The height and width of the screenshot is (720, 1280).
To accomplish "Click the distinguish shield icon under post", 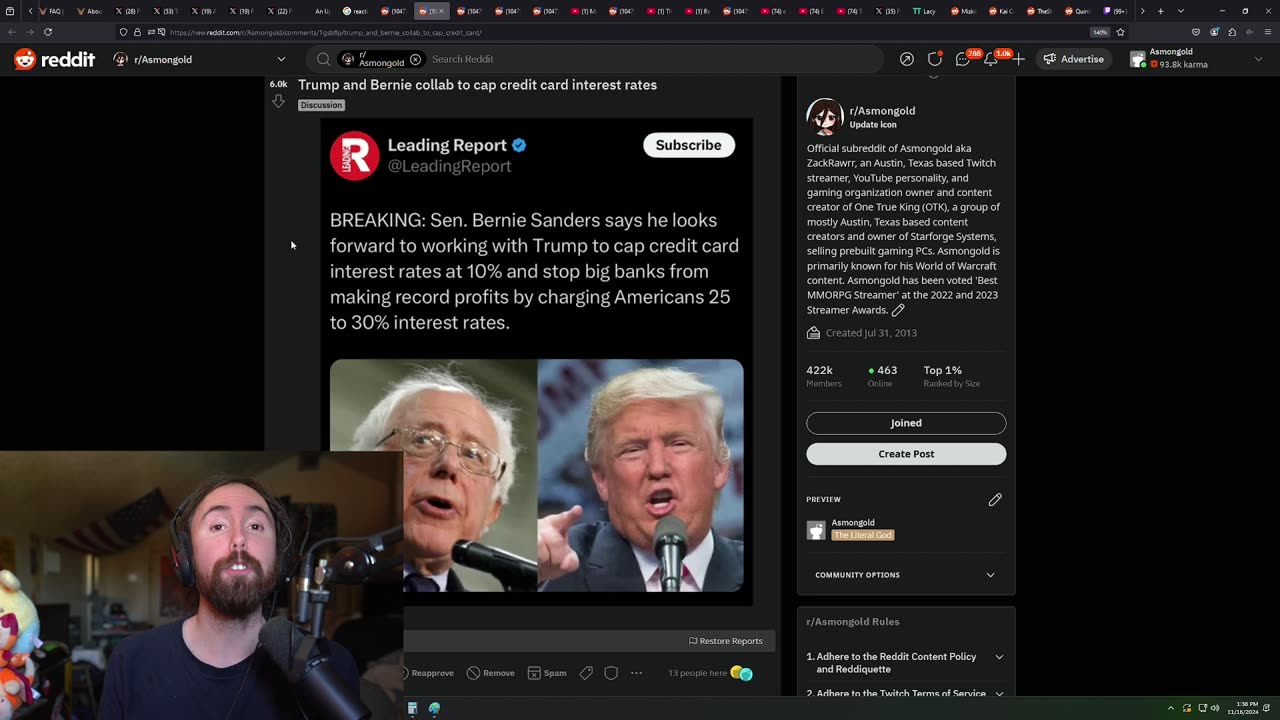I will (611, 673).
